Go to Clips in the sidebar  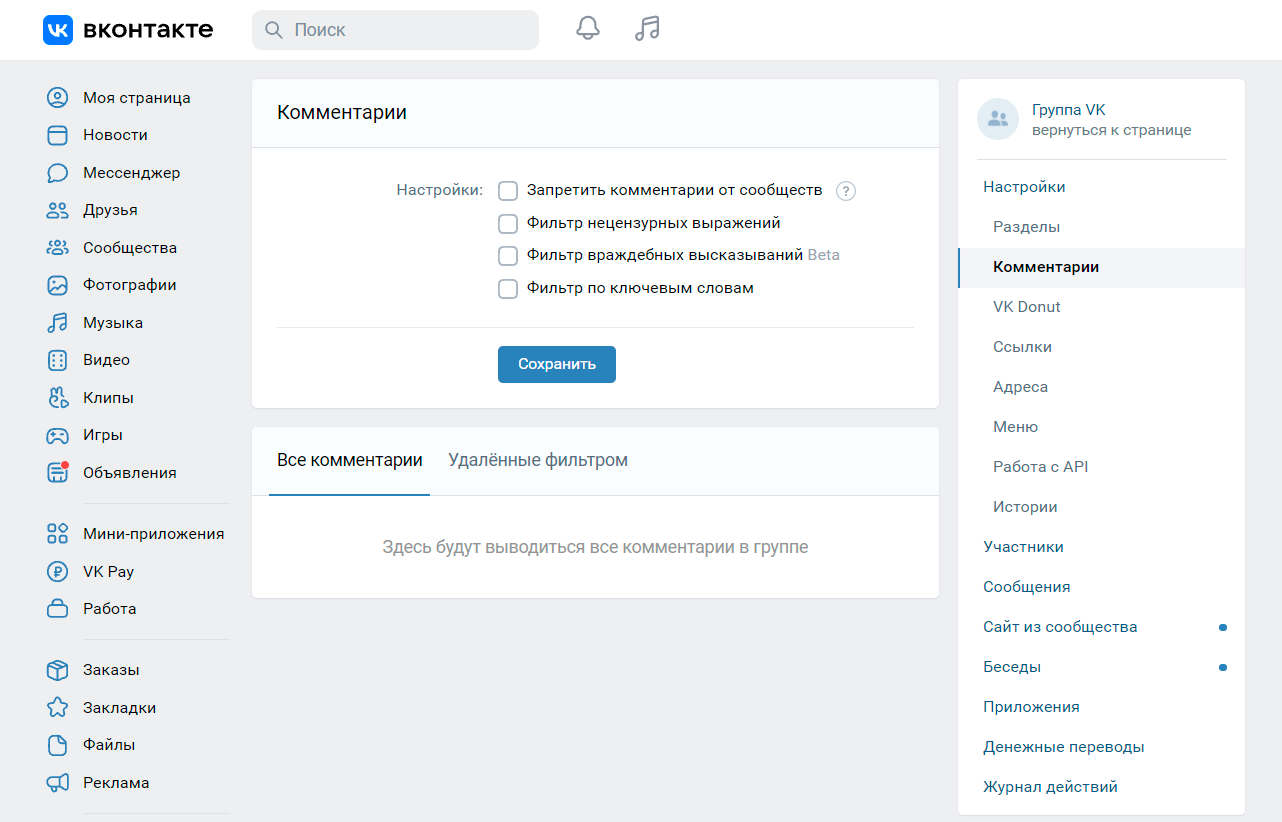pyautogui.click(x=108, y=398)
